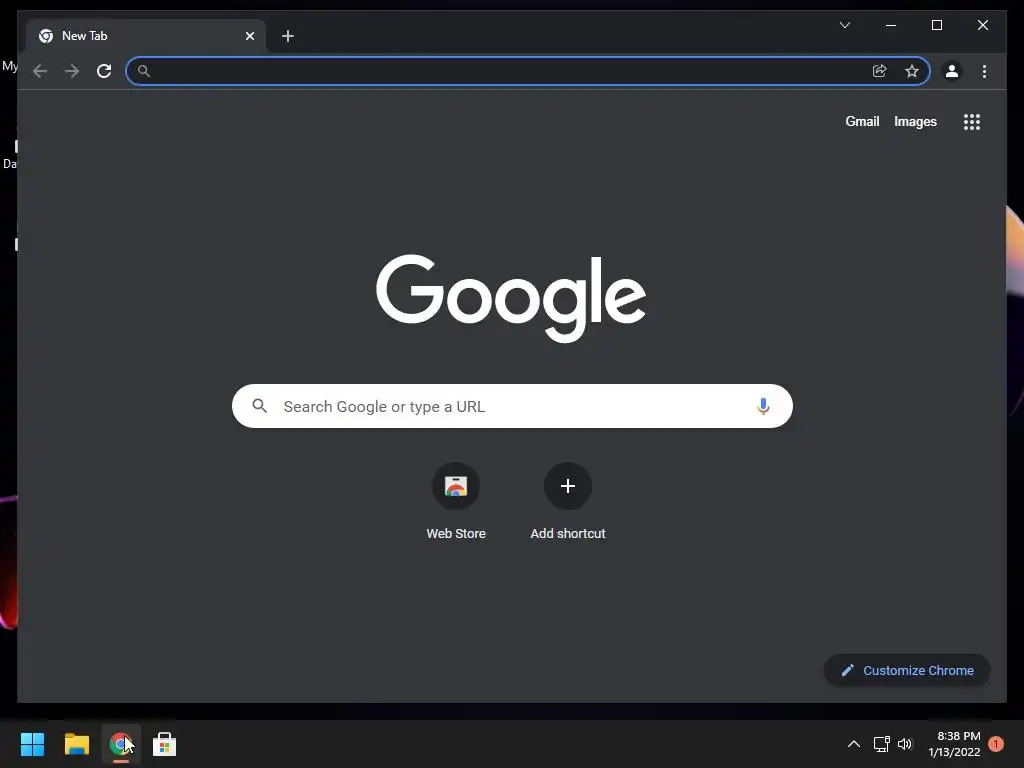The height and width of the screenshot is (768, 1024).
Task: Show hidden system tray icons
Action: tap(854, 744)
